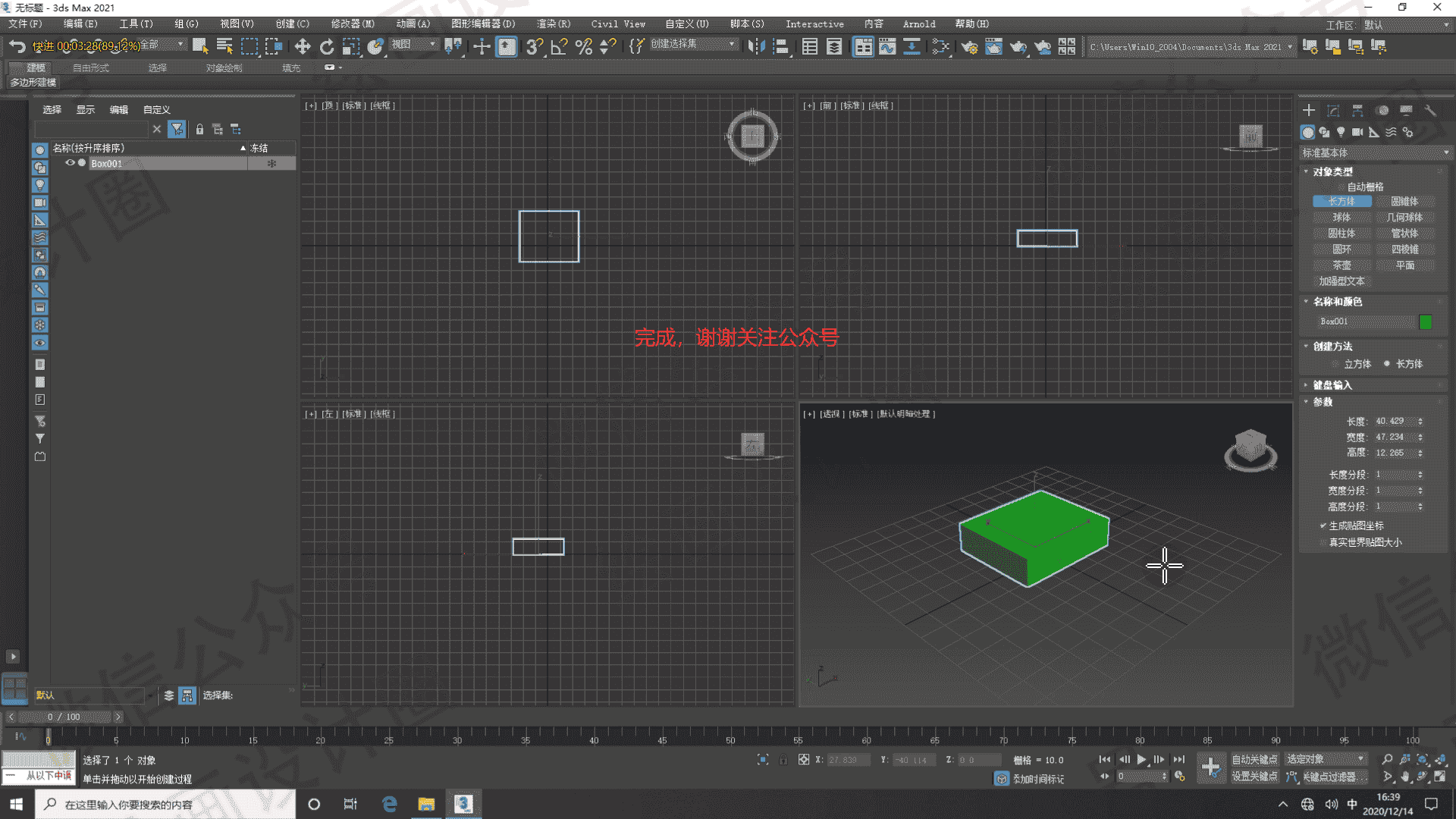Toggle the percent snap icon
The width and height of the screenshot is (1456, 819).
583,47
